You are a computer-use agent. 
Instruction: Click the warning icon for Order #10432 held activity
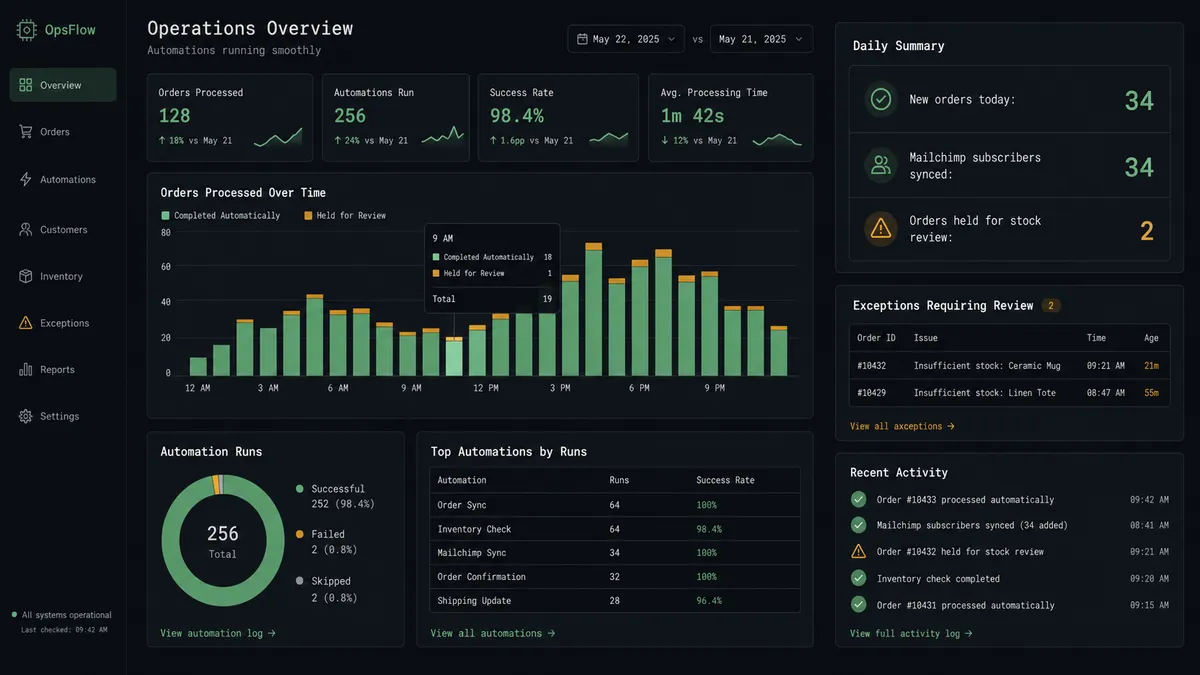click(x=858, y=551)
